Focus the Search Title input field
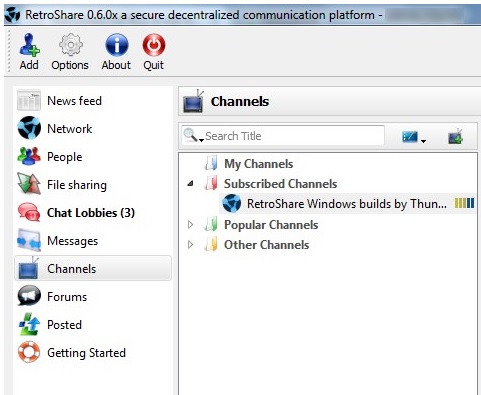This screenshot has width=481, height=395. click(283, 136)
